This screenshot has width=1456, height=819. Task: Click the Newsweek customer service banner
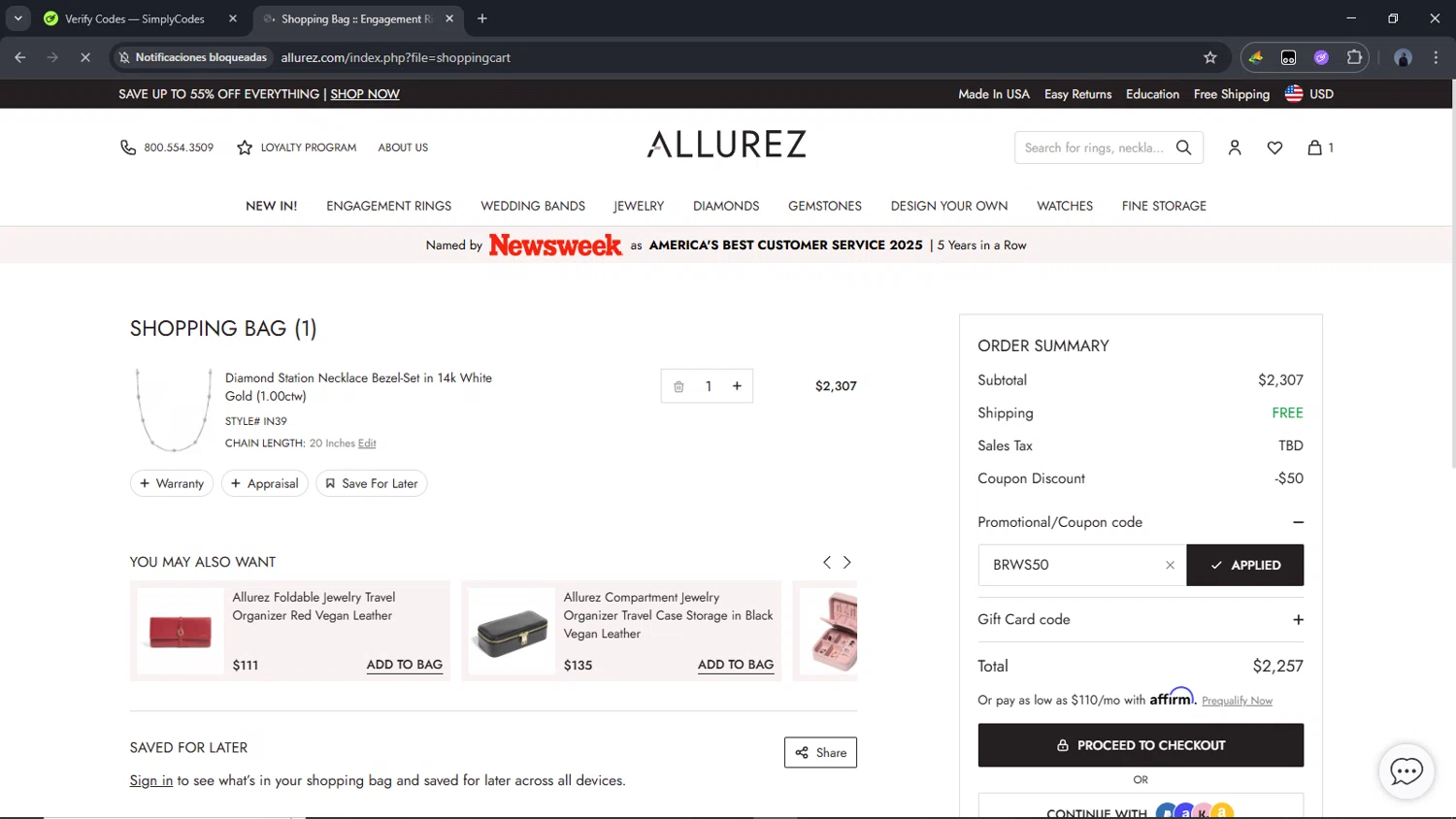coord(726,245)
